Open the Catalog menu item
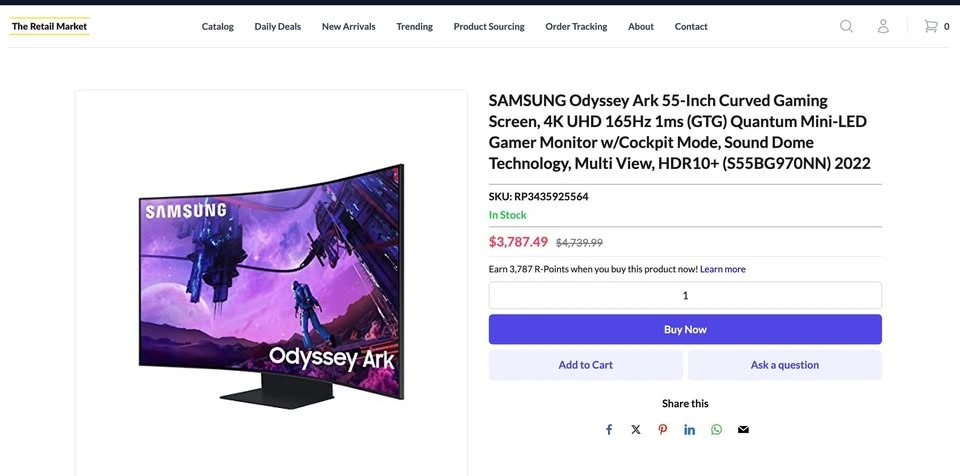The width and height of the screenshot is (960, 476). click(217, 27)
